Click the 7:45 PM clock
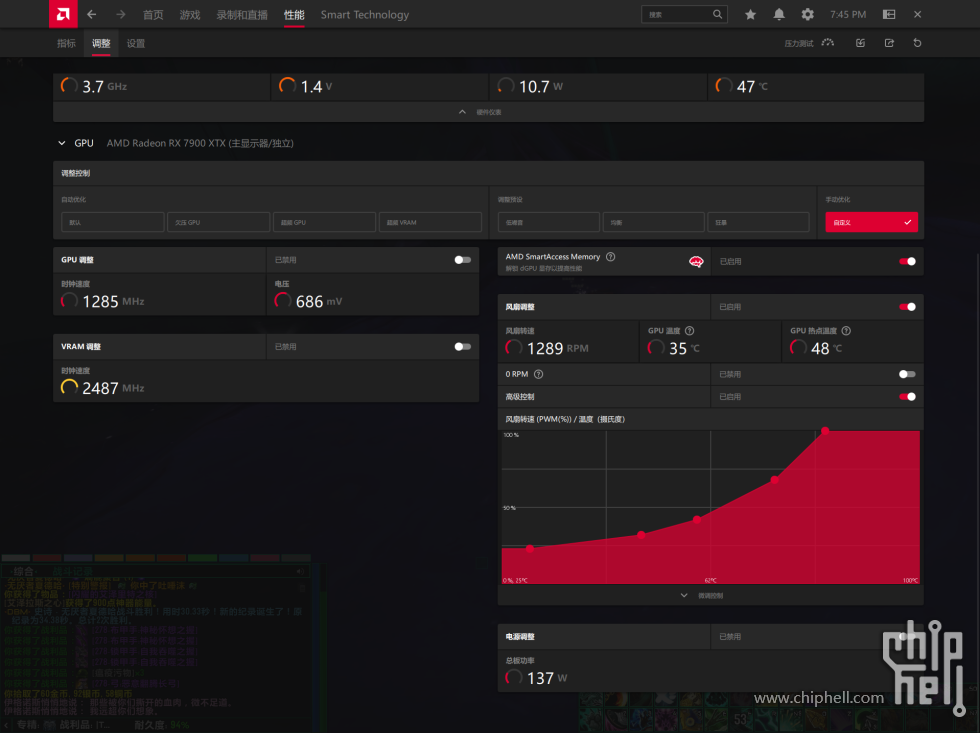Viewport: 980px width, 733px height. coord(848,14)
